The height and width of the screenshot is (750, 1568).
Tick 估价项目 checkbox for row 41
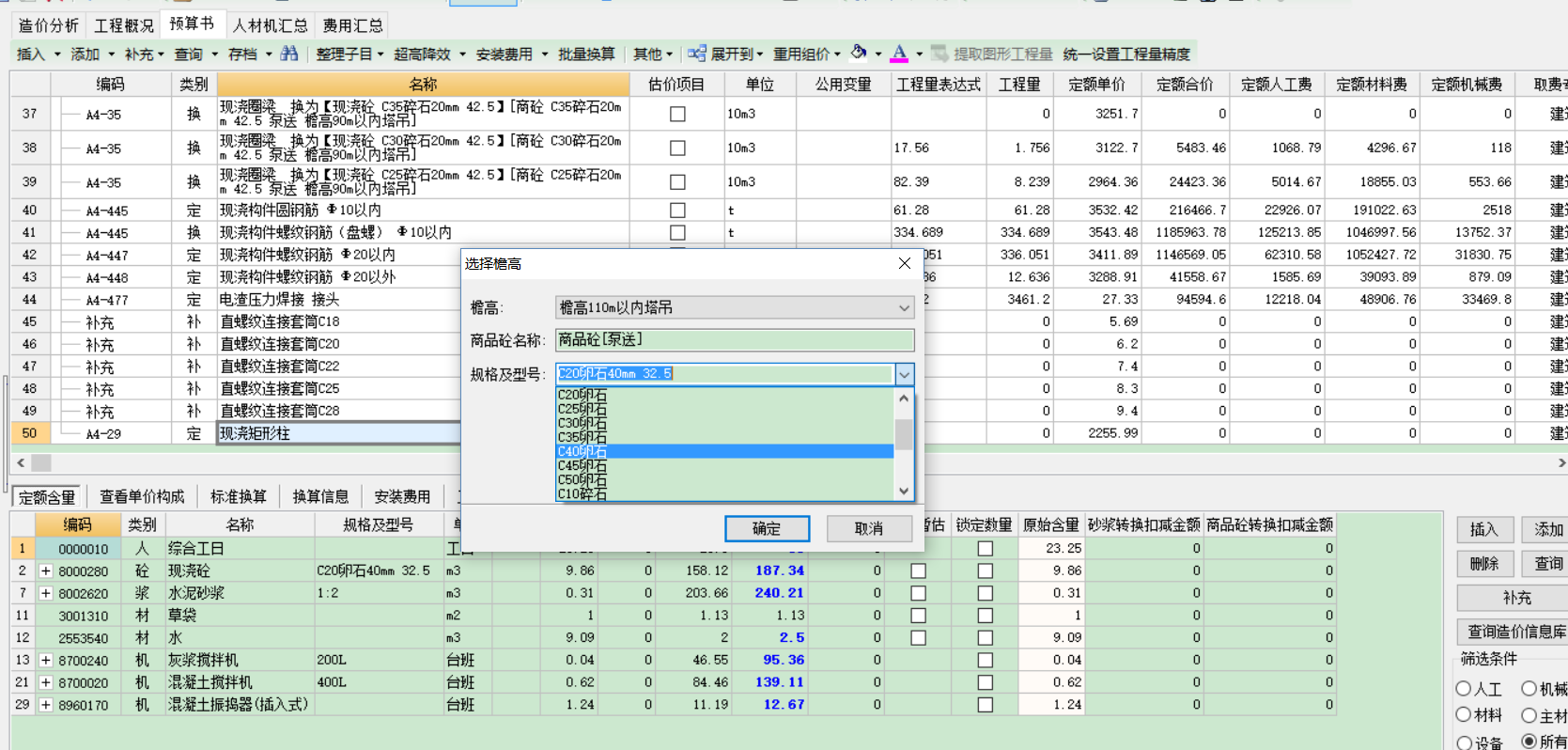(677, 232)
